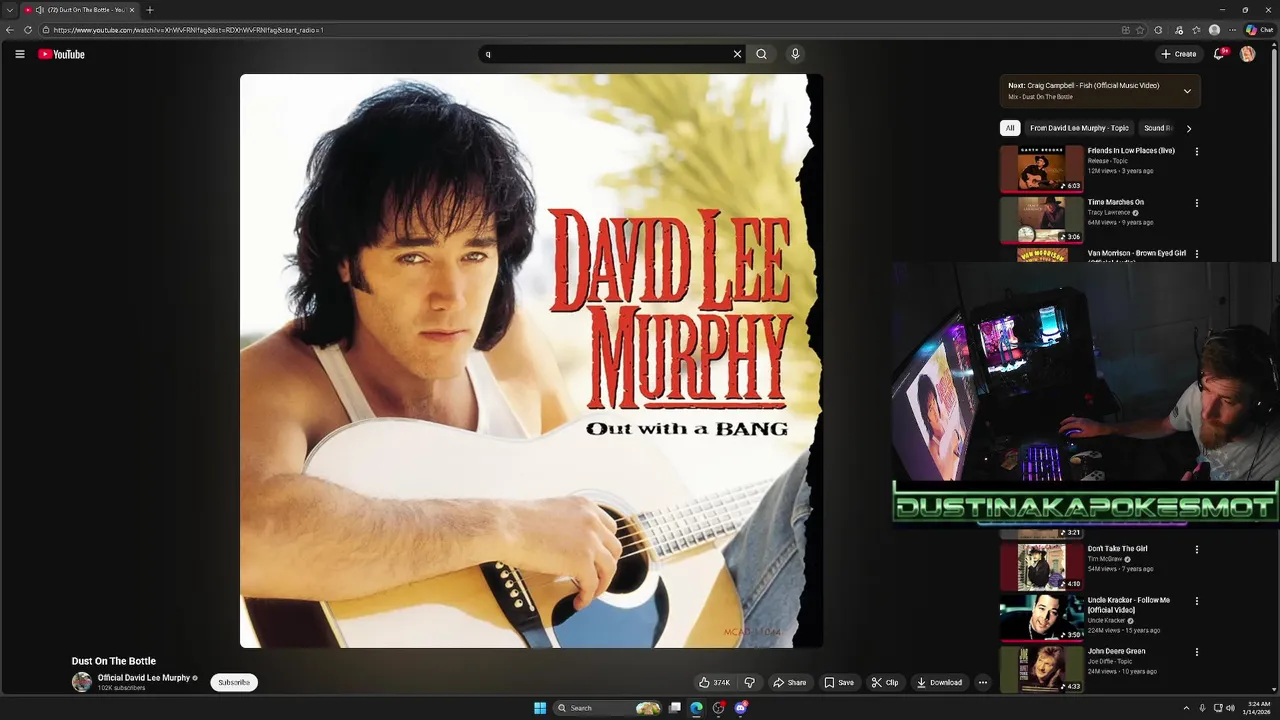Image resolution: width=1280 pixels, height=720 pixels.
Task: Open Edge browser extensions icon
Action: [x=1158, y=30]
